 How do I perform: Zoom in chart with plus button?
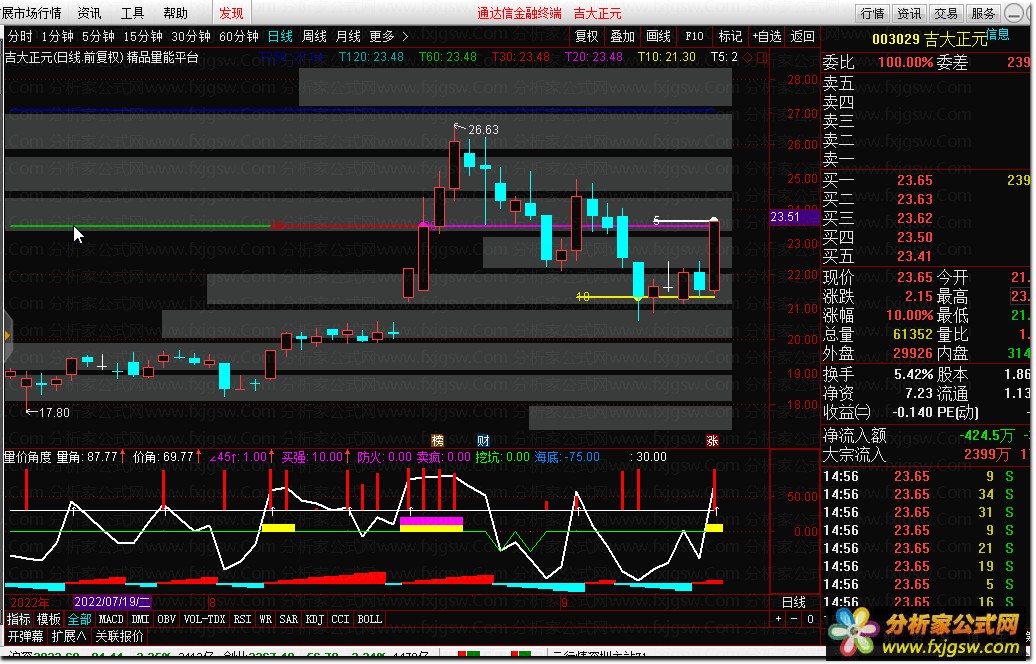point(778,619)
